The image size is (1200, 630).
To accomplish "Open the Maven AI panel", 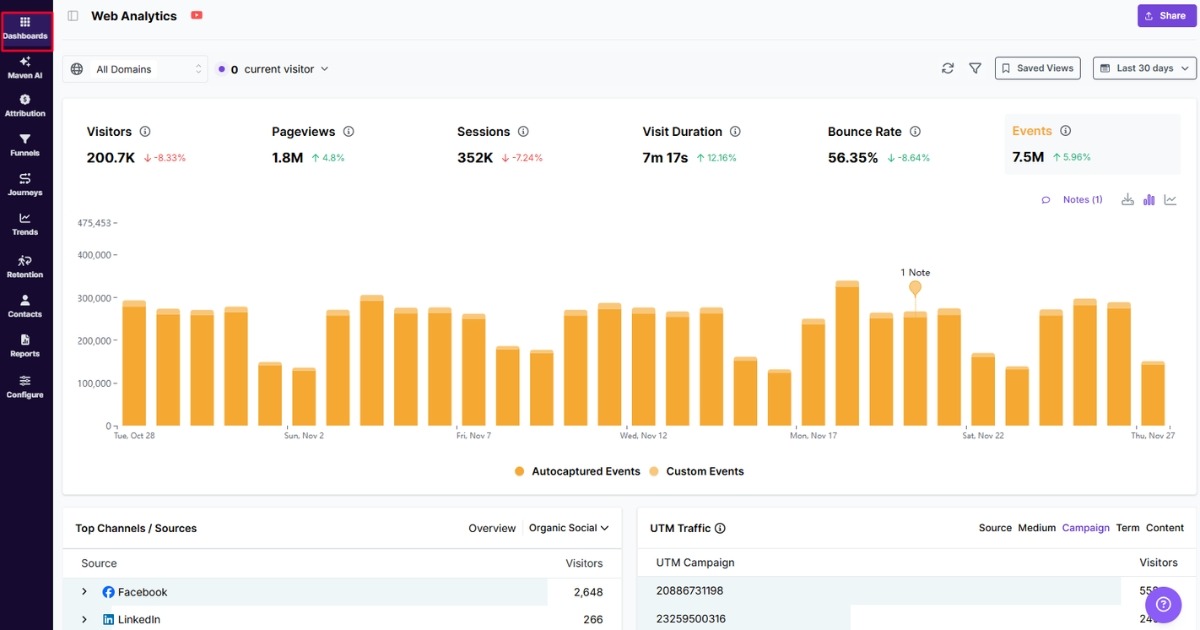I will point(25,67).
